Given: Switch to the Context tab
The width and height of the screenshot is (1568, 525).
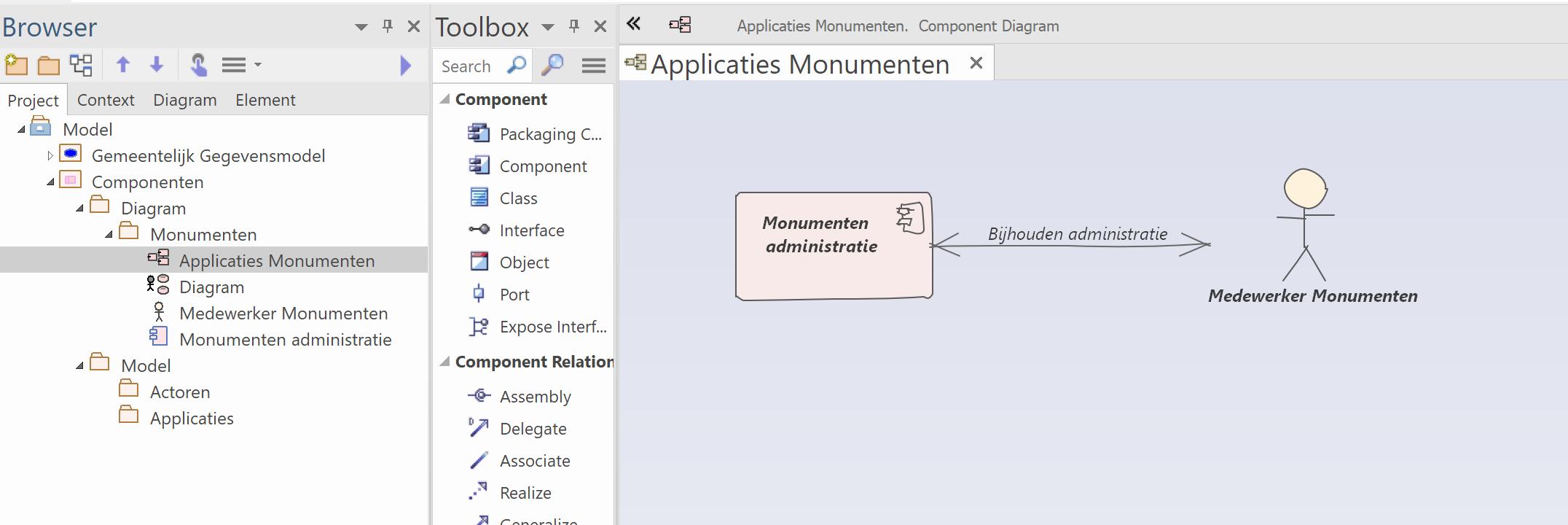Looking at the screenshot, I should click(106, 100).
